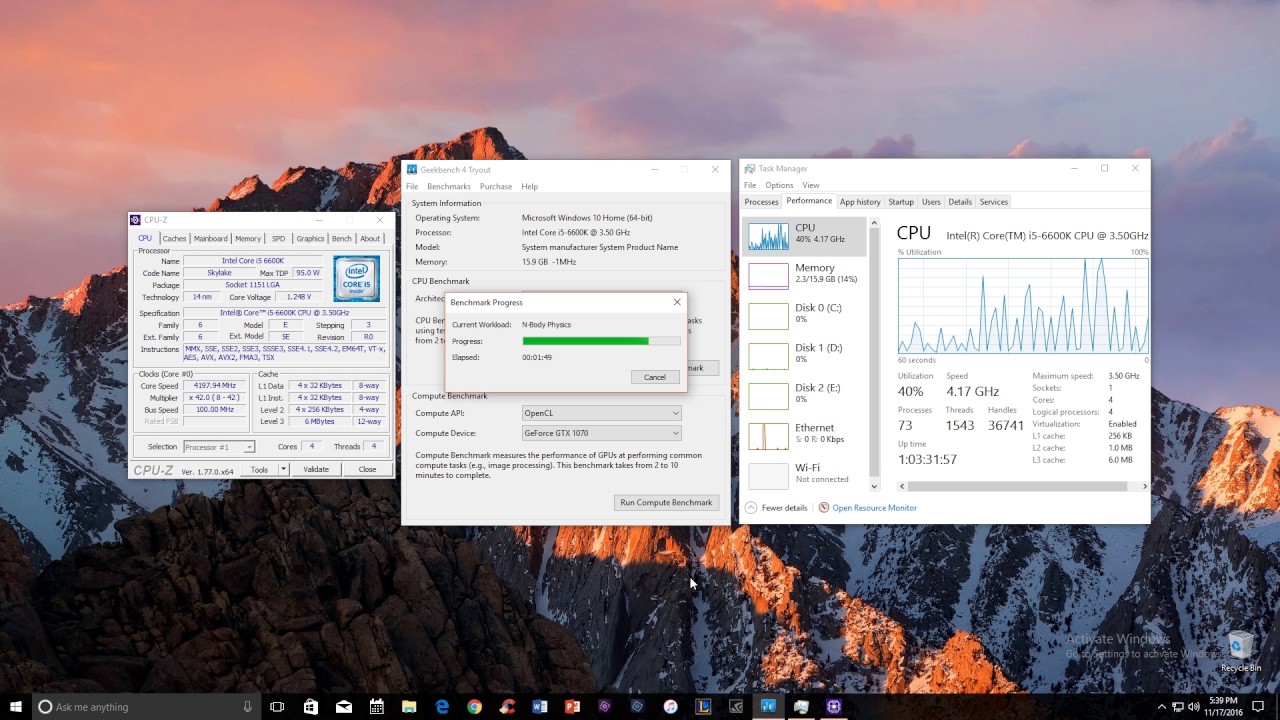Close the Benchmark Progress dialog
Screen dimensions: 1280x720
(x=677, y=302)
